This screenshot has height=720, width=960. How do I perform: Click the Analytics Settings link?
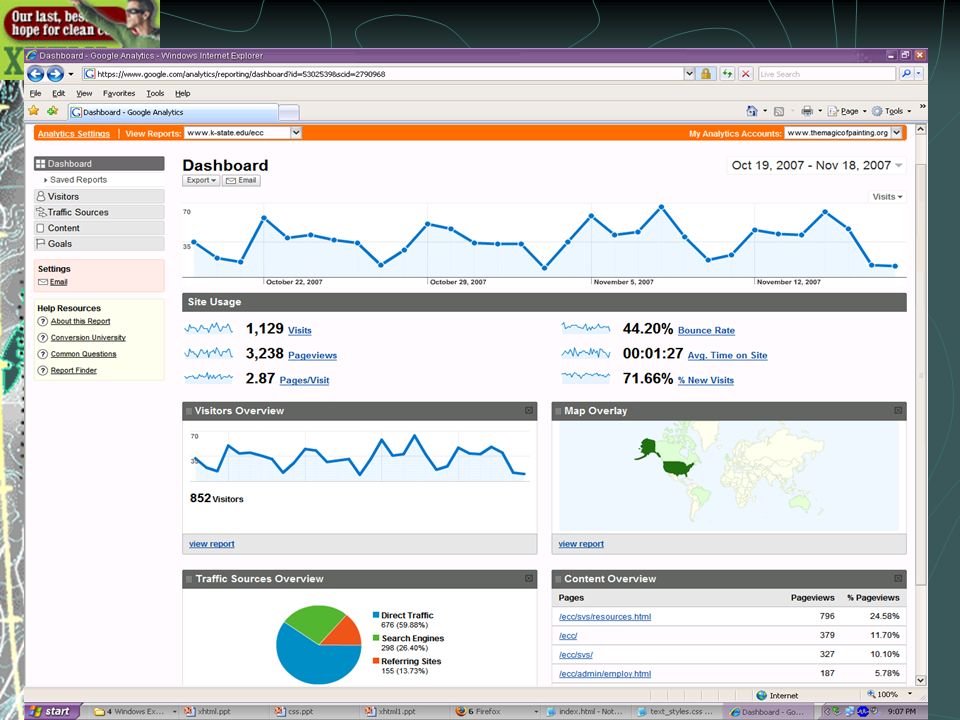point(73,133)
